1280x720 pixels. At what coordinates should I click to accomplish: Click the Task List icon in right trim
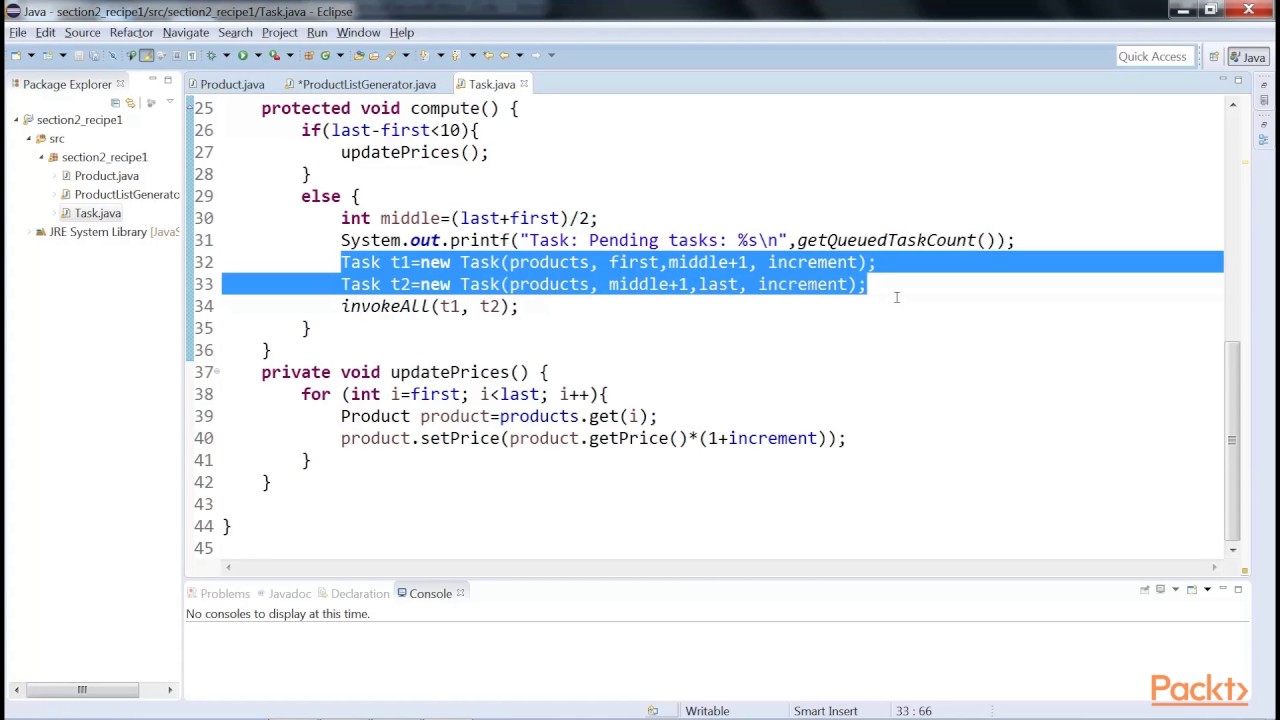(1264, 100)
